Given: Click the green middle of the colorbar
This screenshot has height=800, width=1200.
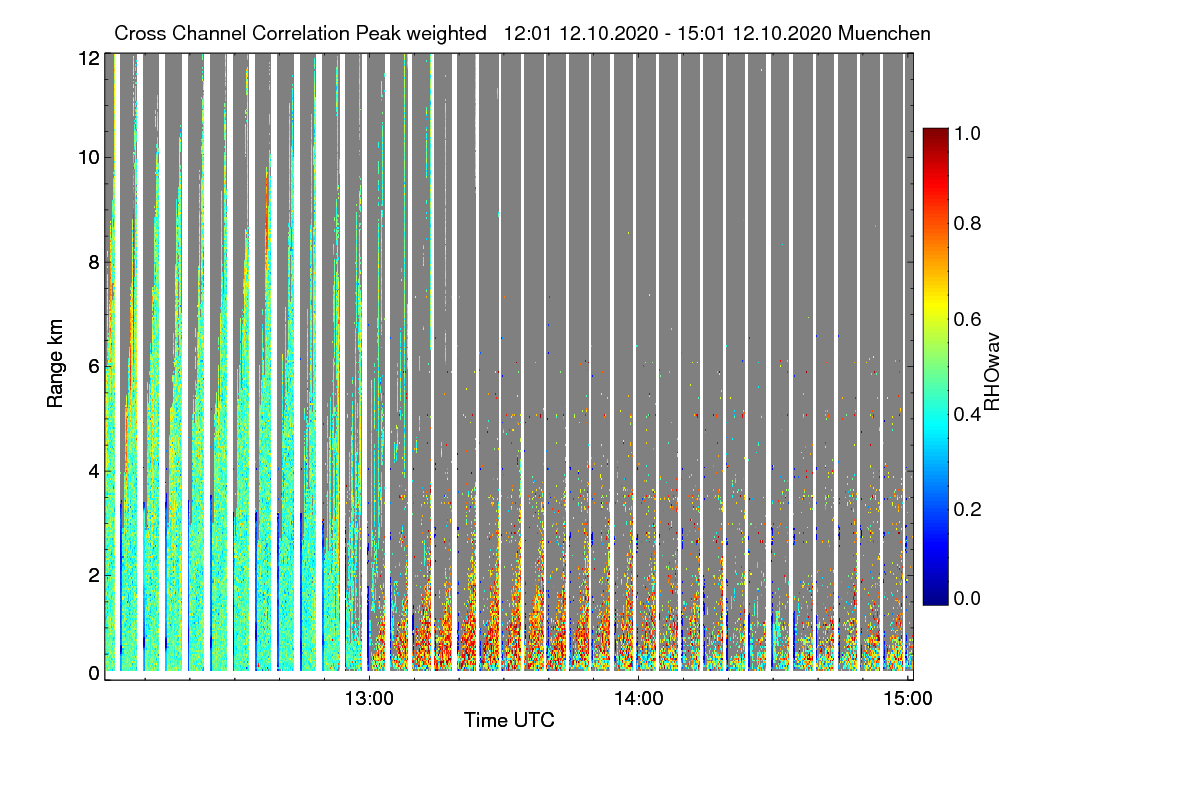Looking at the screenshot, I should 934,366.
